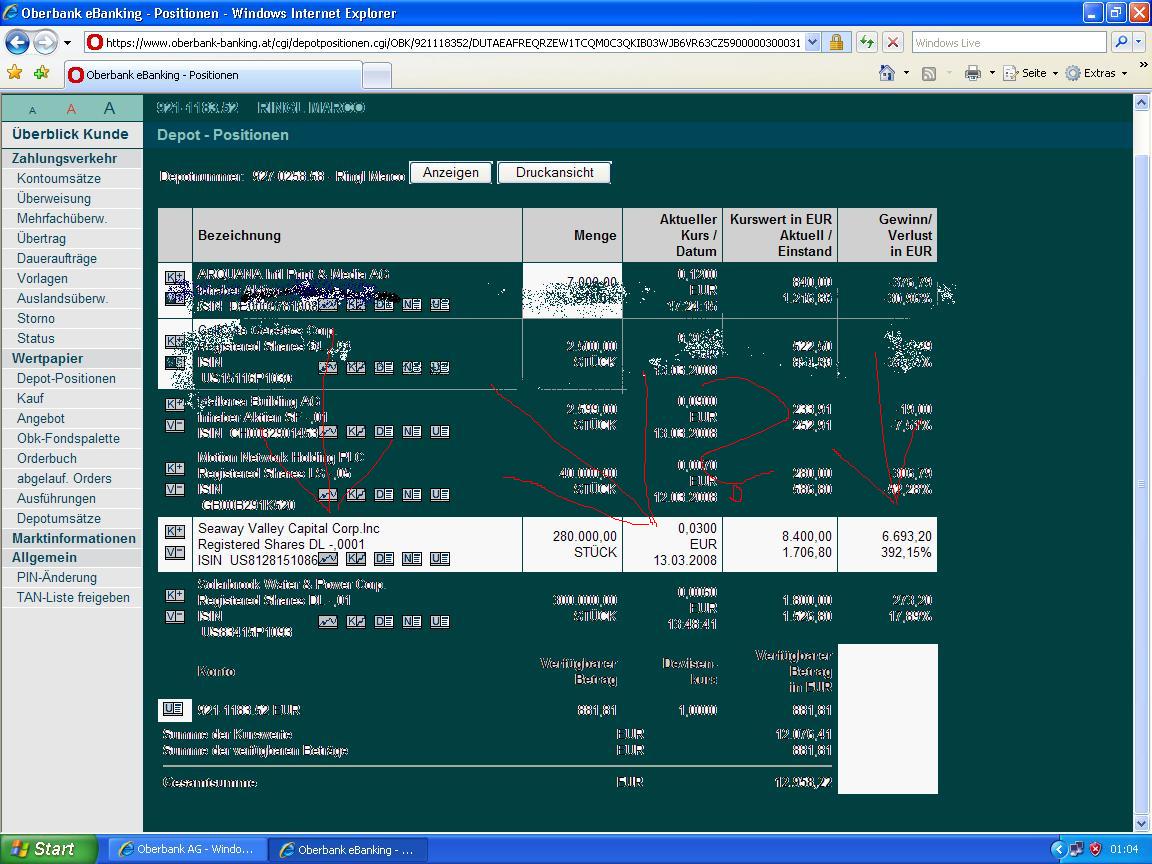Open the line chart icon in Solarbrook row
1152x864 pixels.
(328, 622)
